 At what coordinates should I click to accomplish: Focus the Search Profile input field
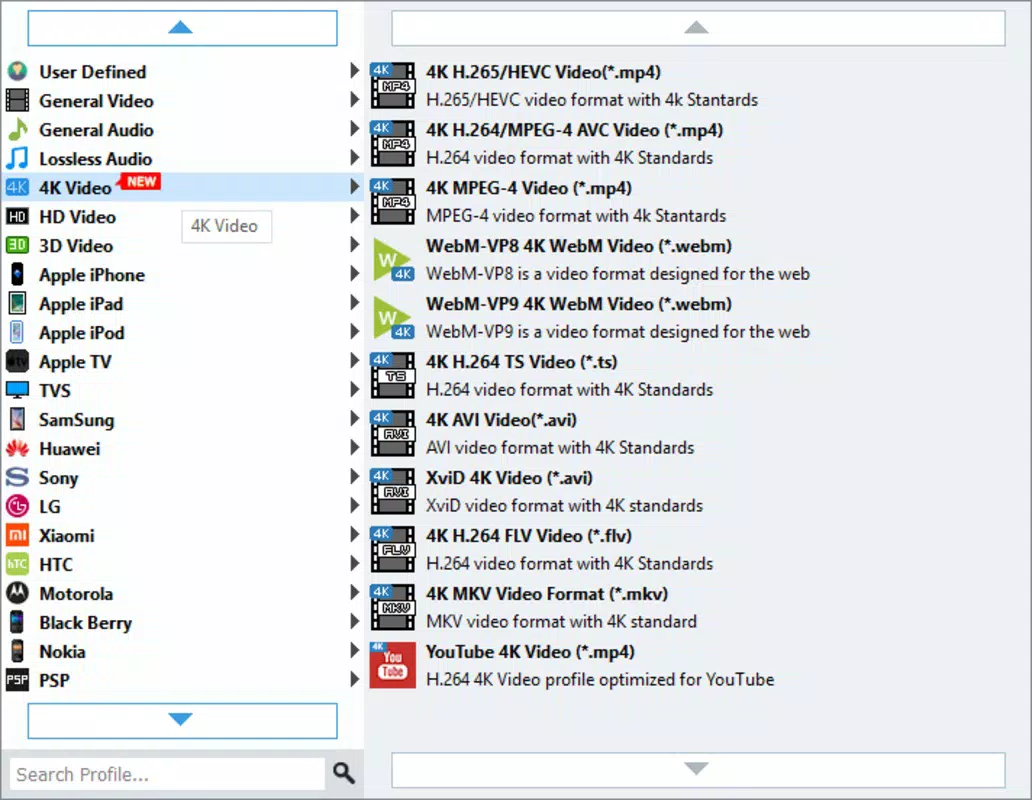(167, 774)
